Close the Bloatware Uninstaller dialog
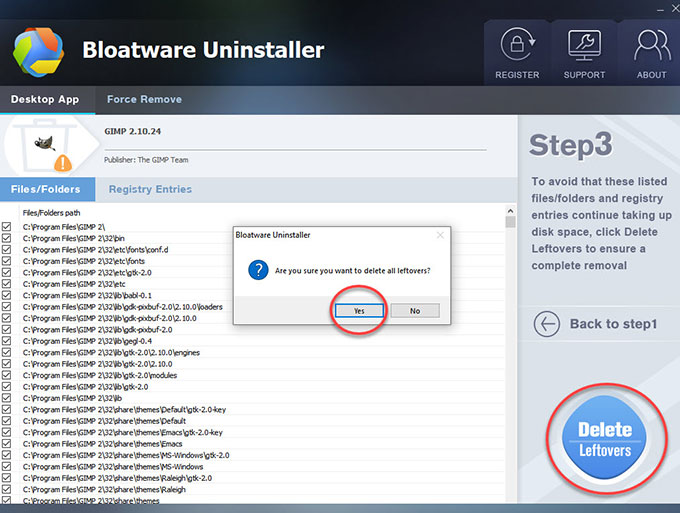The width and height of the screenshot is (680, 513). (x=440, y=235)
